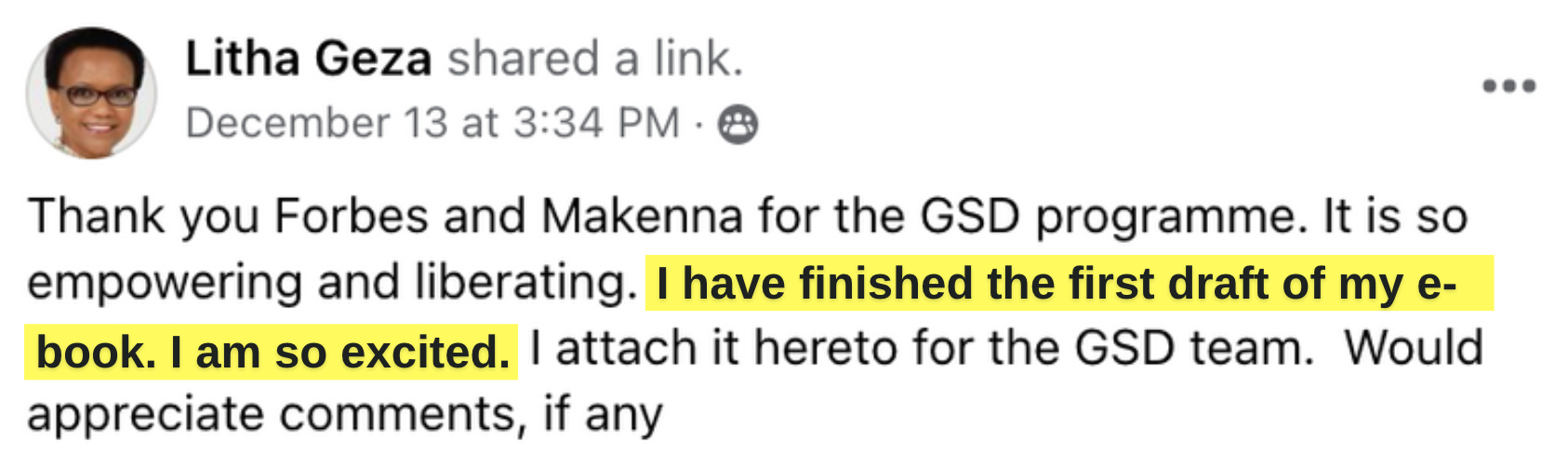Screen dimensions: 1568x454
Task: Open the Litha Geza profile name link
Action: click(309, 60)
